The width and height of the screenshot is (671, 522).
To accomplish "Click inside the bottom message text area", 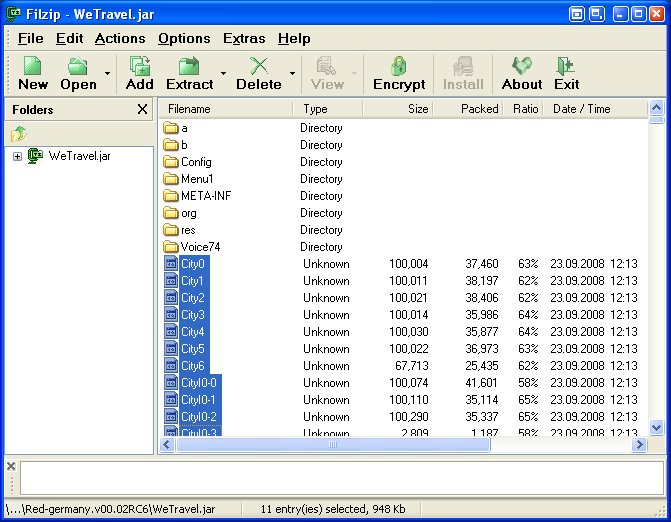I will pos(341,478).
